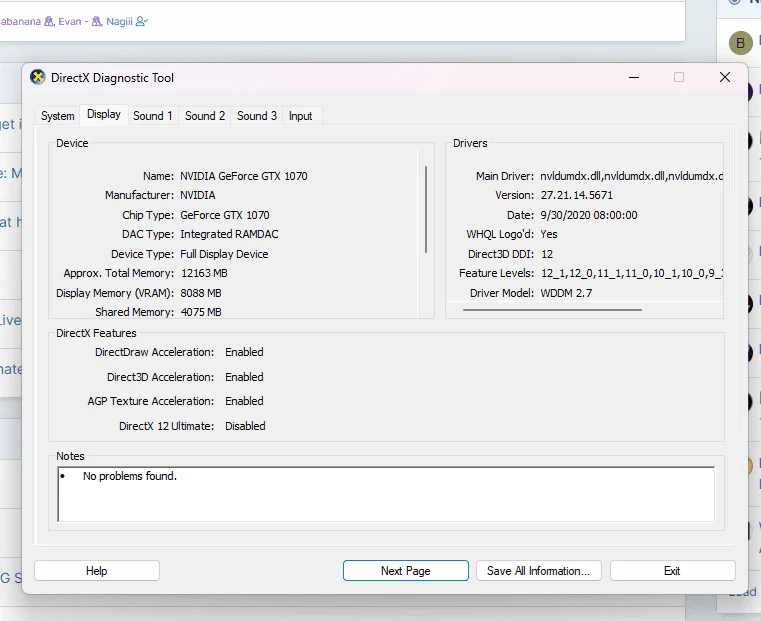Click the Feature Levels value list
Viewport: 761px width, 621px height.
632,273
